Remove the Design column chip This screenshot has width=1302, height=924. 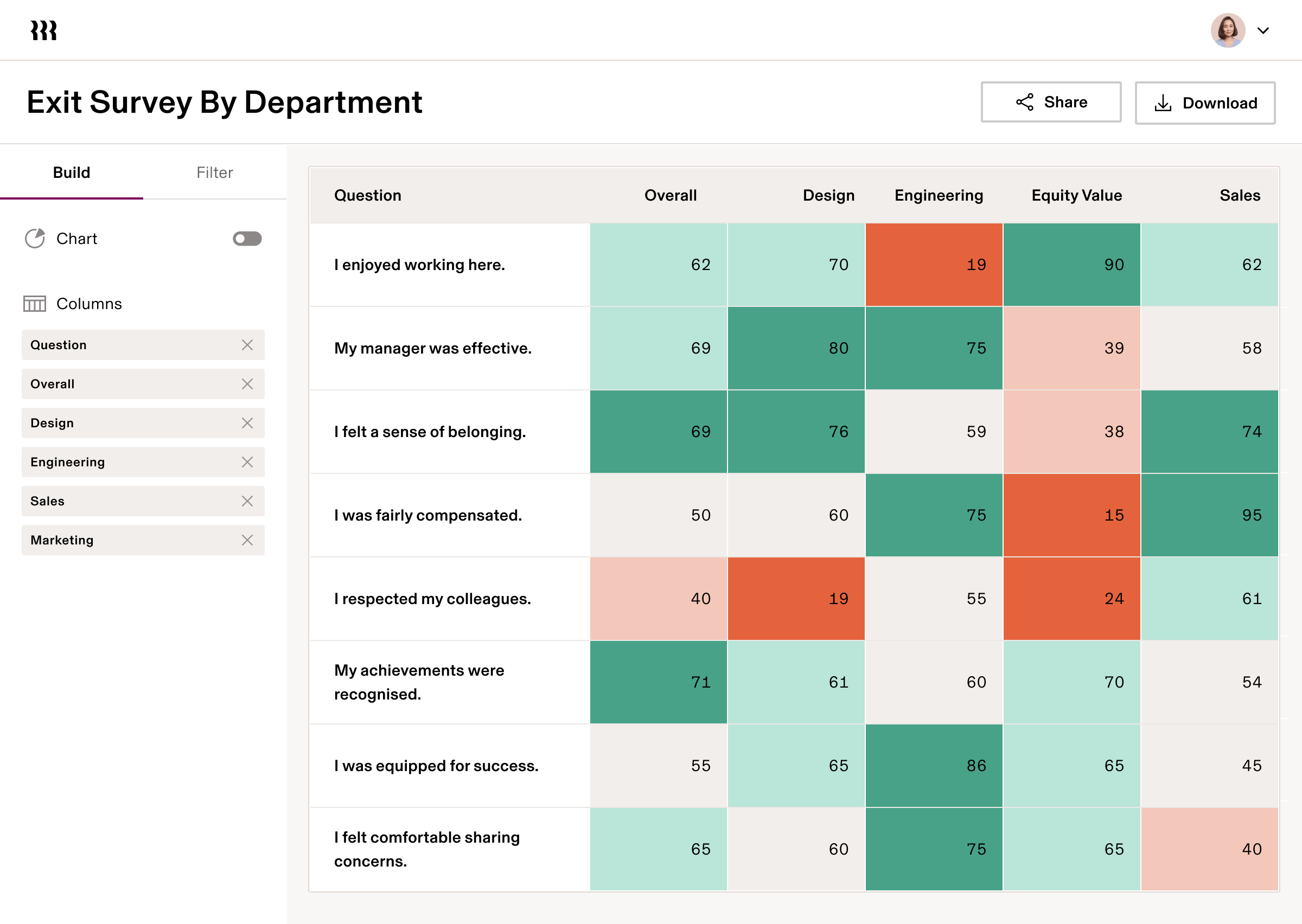(x=247, y=423)
